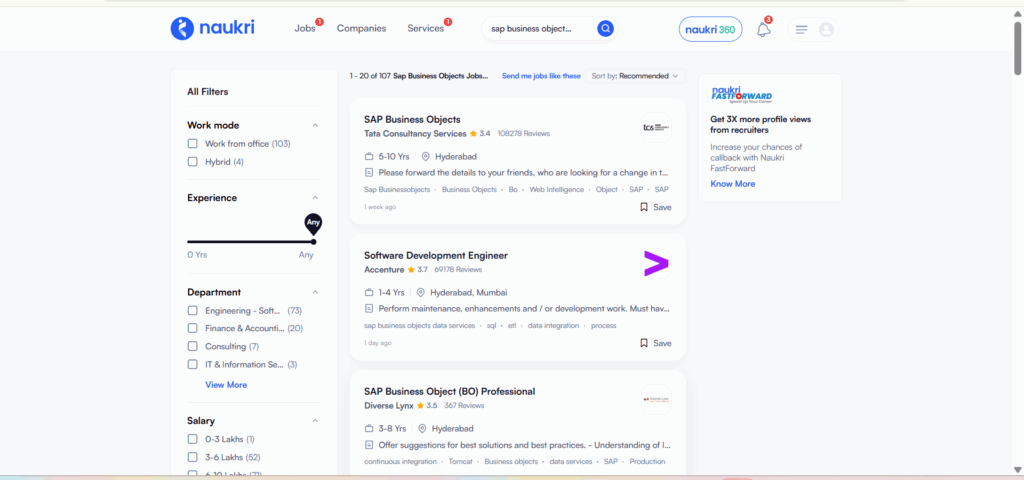Click the experience slider track
This screenshot has height=480, width=1024.
pos(250,242)
